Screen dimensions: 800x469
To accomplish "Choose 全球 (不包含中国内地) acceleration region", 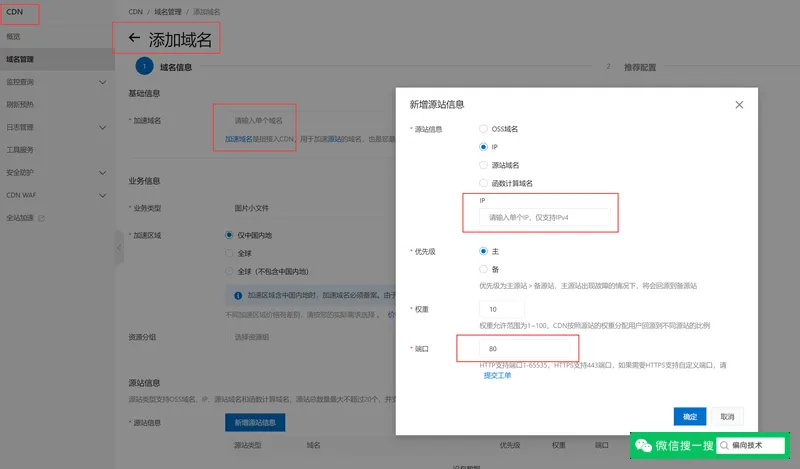I will coord(229,271).
